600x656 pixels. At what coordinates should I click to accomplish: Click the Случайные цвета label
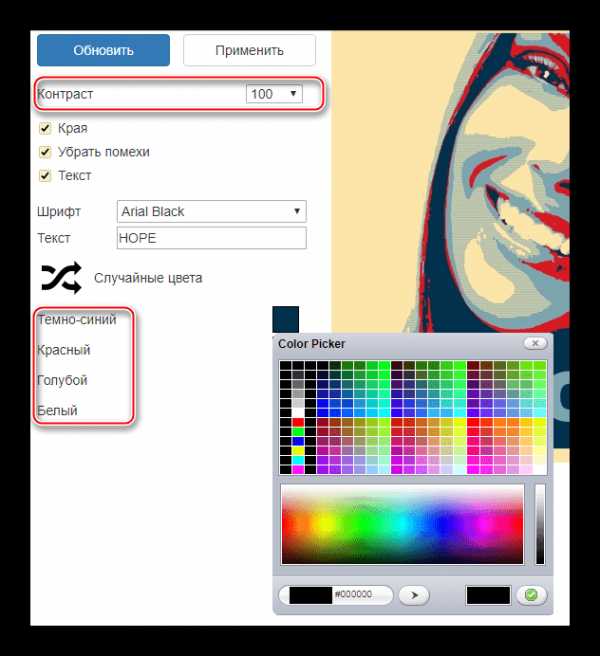point(148,278)
